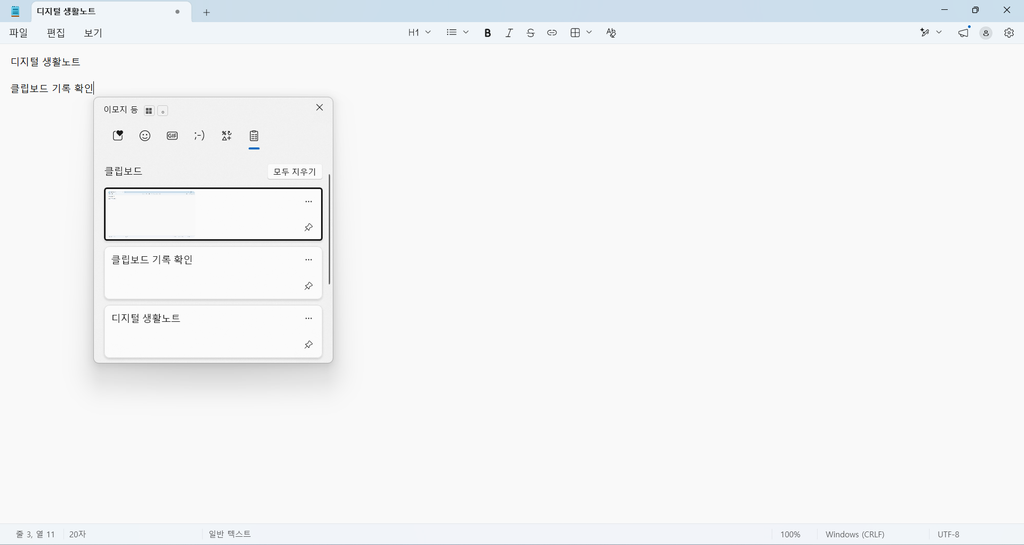Insert a hyperlink via the link icon

[552, 33]
